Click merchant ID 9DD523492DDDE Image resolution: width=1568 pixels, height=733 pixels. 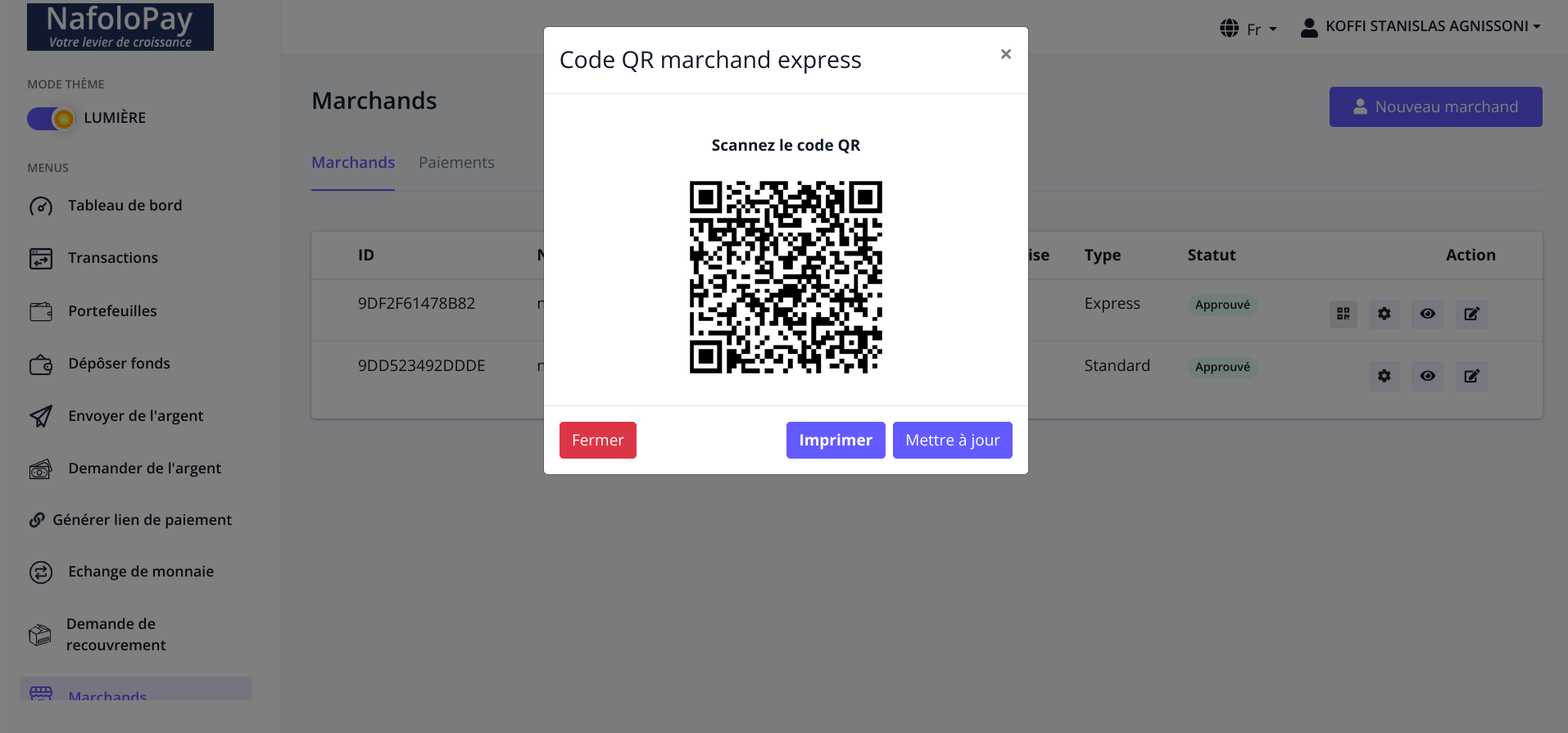(x=421, y=365)
